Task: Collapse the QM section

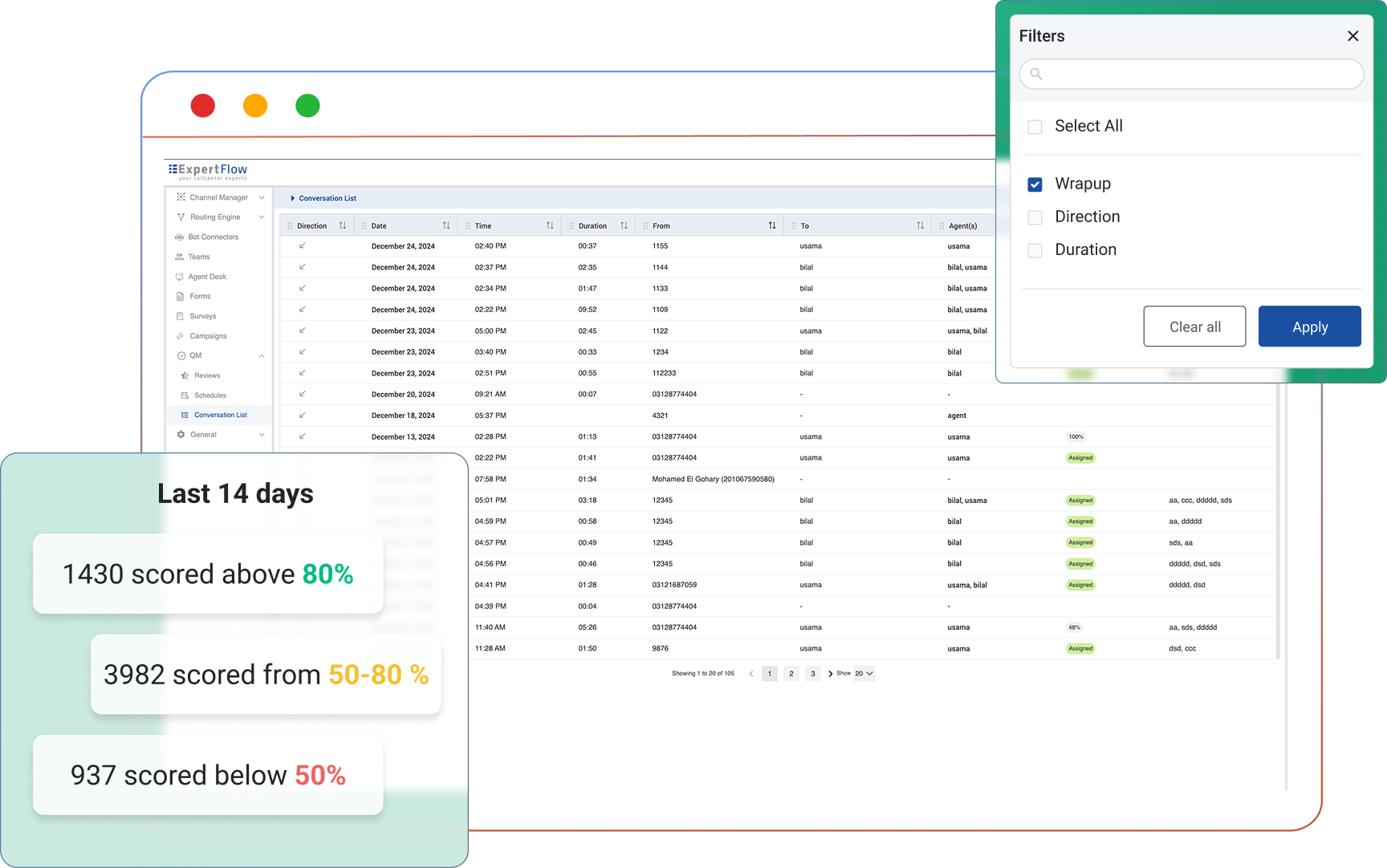Action: [261, 356]
